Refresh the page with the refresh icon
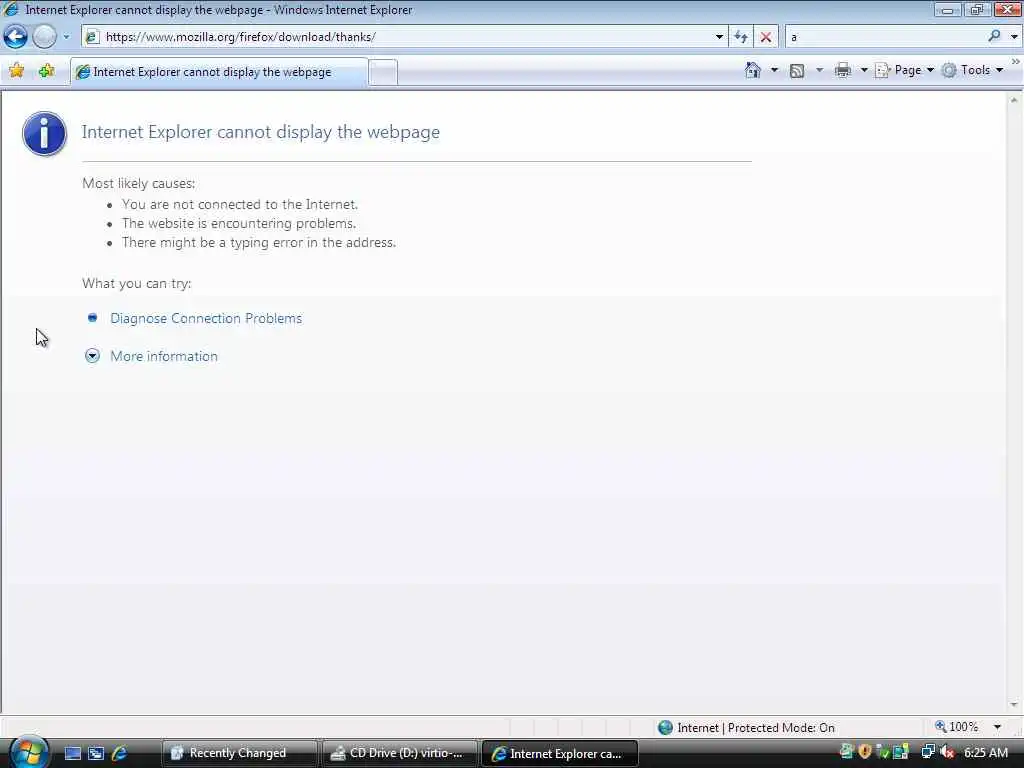The image size is (1024, 768). click(741, 37)
